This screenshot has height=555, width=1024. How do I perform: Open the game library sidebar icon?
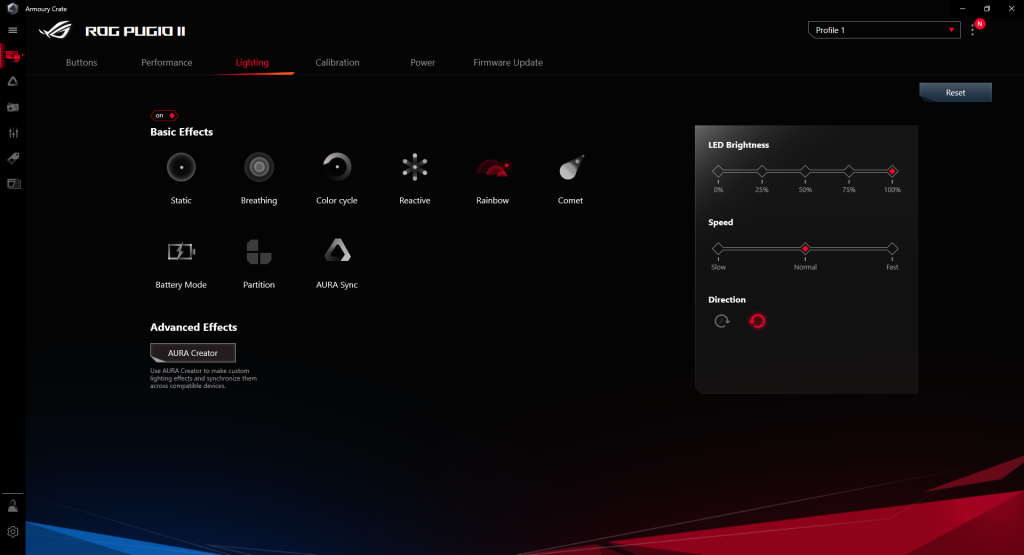(x=12, y=107)
